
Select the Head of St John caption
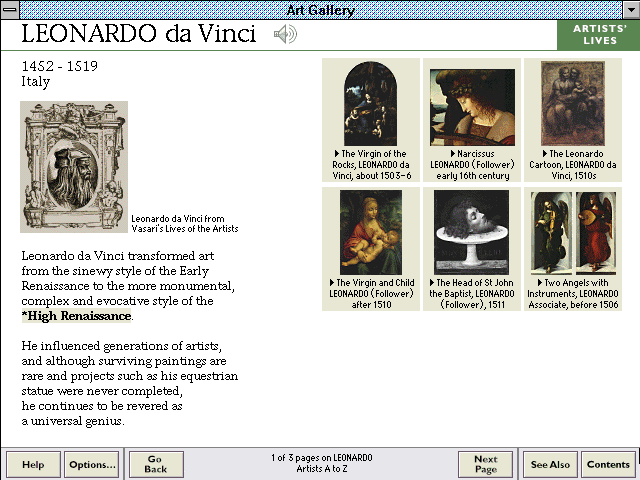(471, 294)
